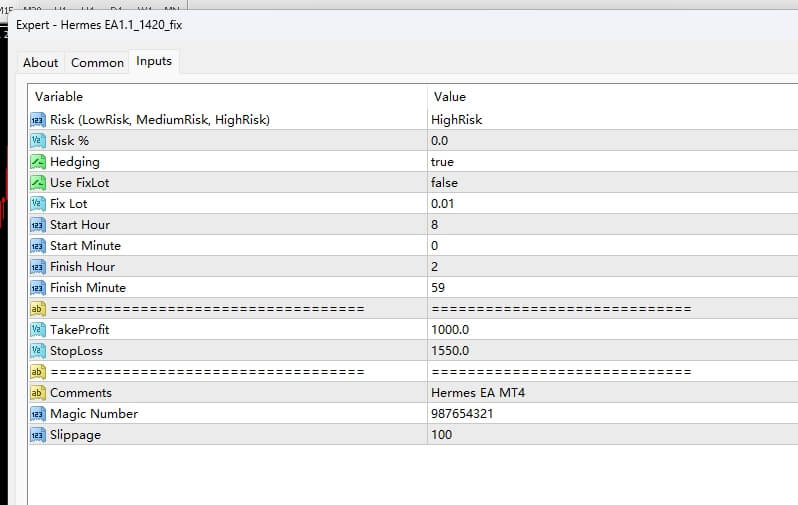Click the integer icon beside Start Hour
The width and height of the screenshot is (798, 505).
point(38,225)
